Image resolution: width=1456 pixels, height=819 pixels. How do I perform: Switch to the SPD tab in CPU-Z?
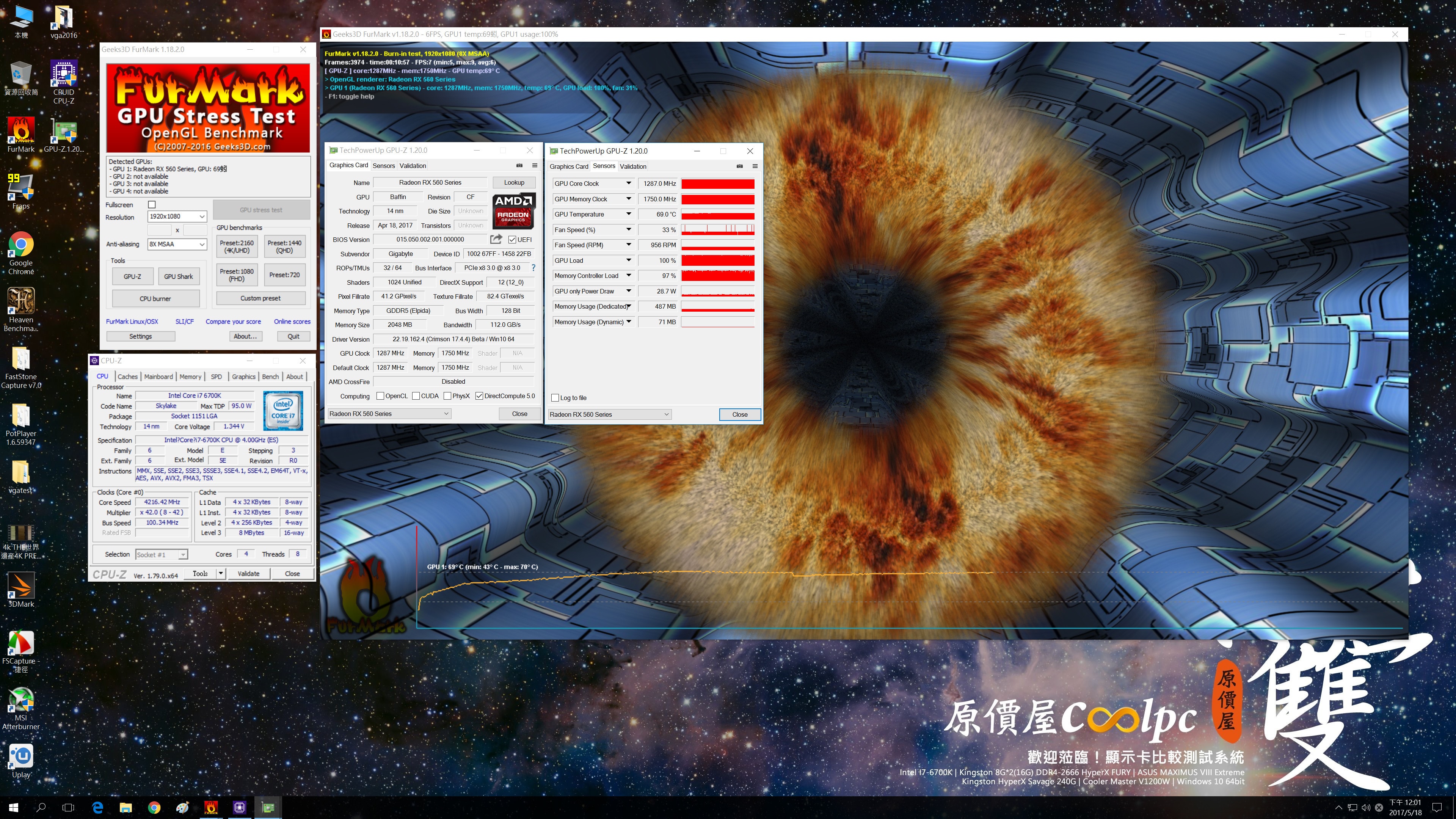[x=216, y=377]
